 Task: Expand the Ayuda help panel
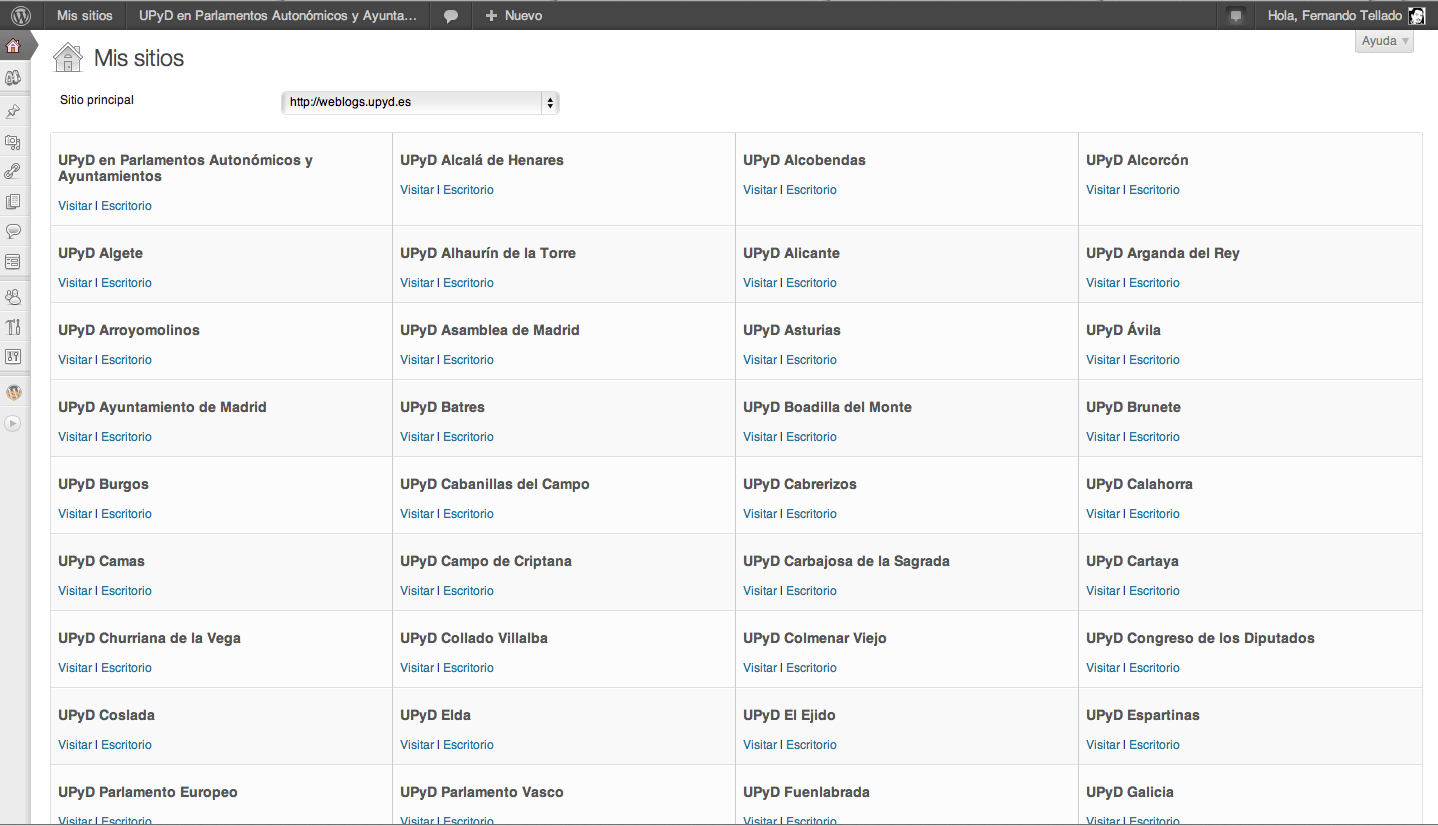coord(1384,41)
